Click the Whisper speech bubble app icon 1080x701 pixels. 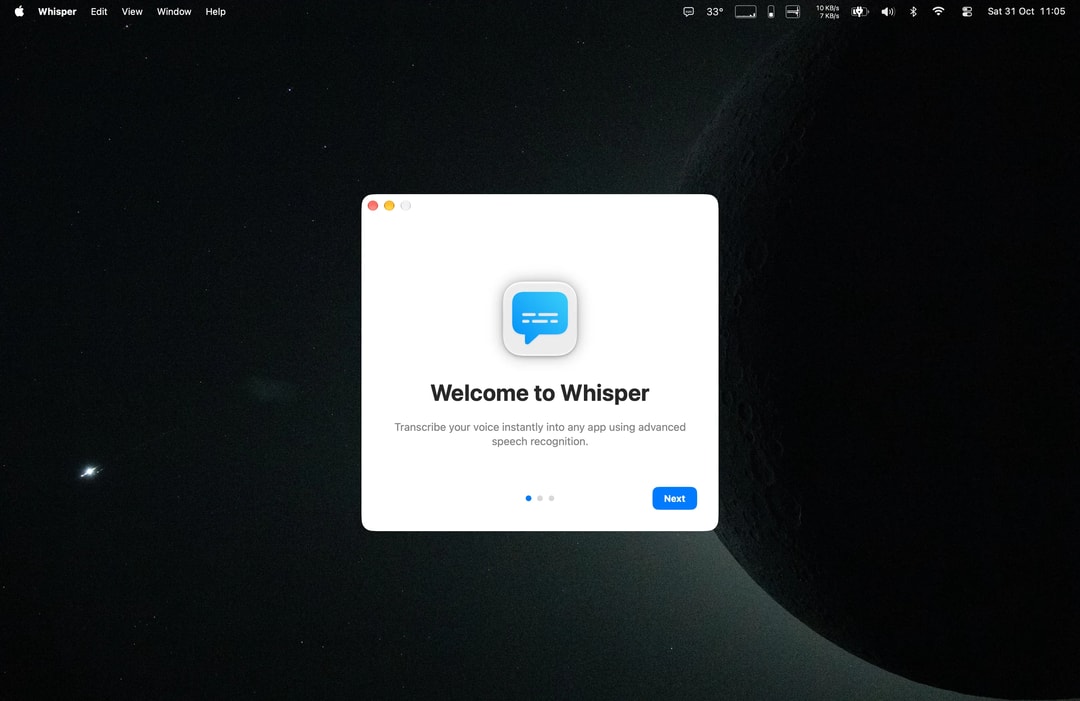click(540, 319)
